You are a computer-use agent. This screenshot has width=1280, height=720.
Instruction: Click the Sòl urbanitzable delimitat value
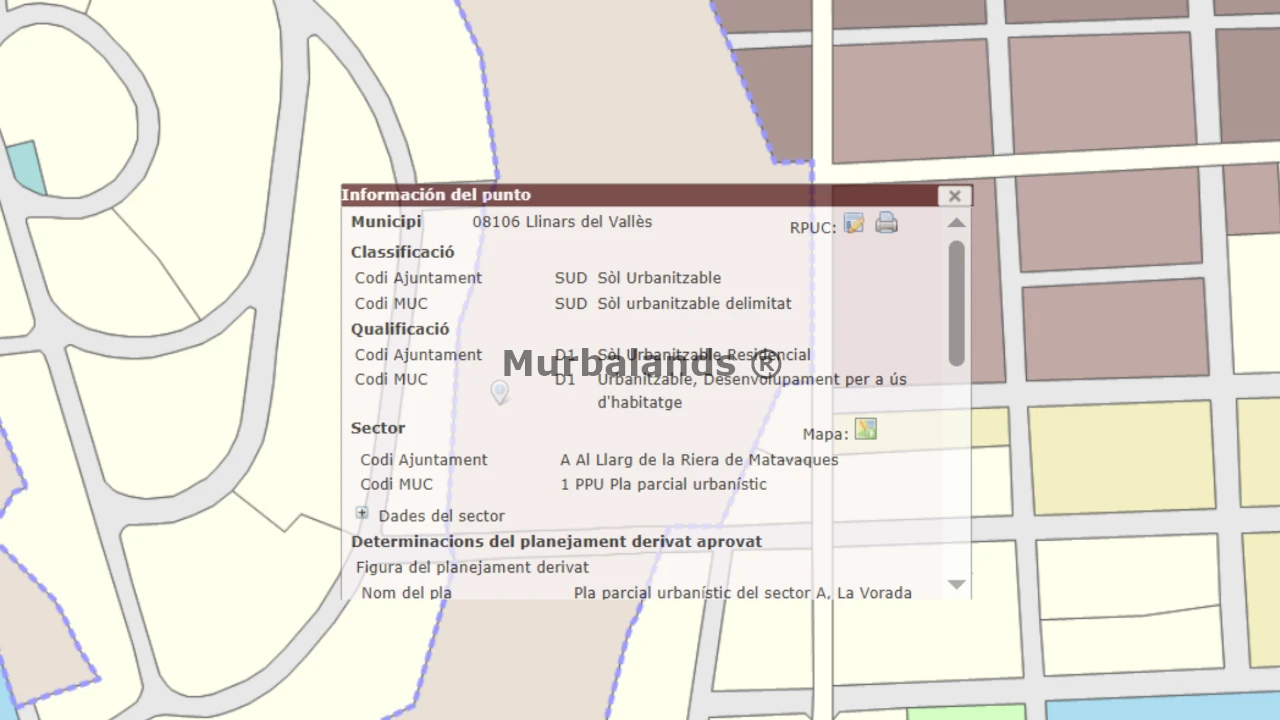coord(694,303)
